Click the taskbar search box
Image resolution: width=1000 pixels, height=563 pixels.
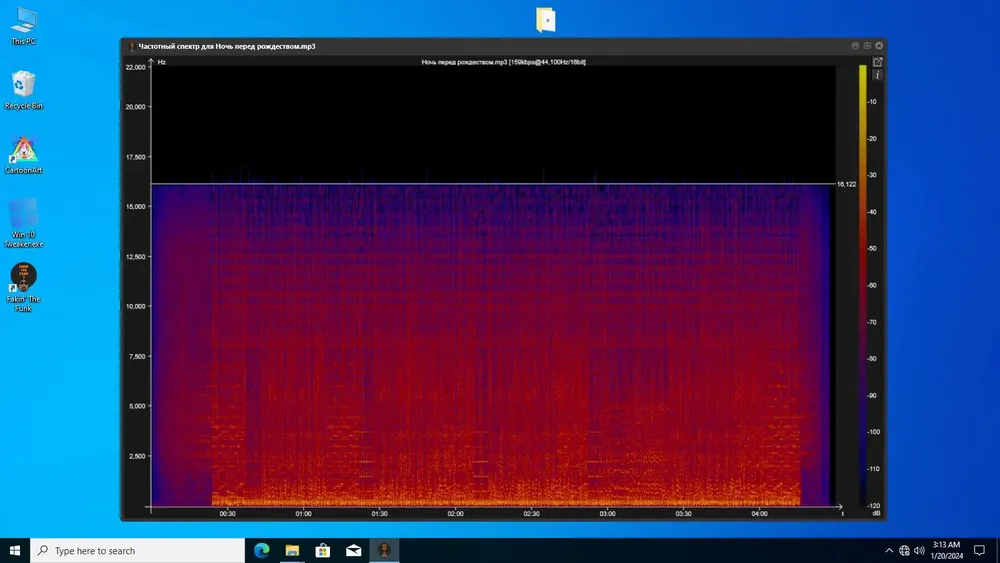(x=138, y=550)
